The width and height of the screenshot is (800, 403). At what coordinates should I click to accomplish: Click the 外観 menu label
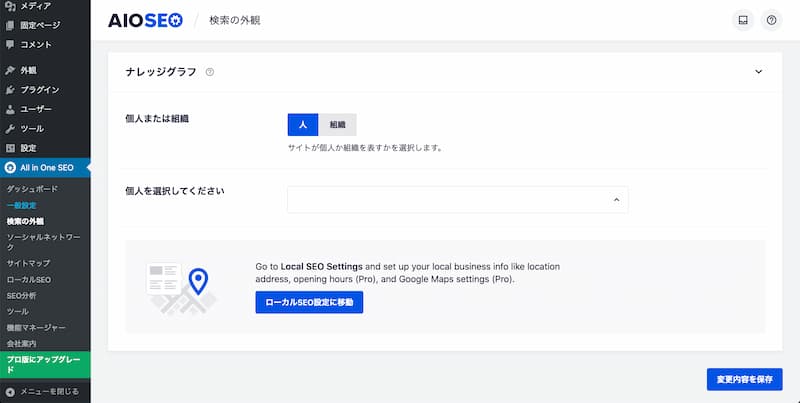tap(29, 70)
